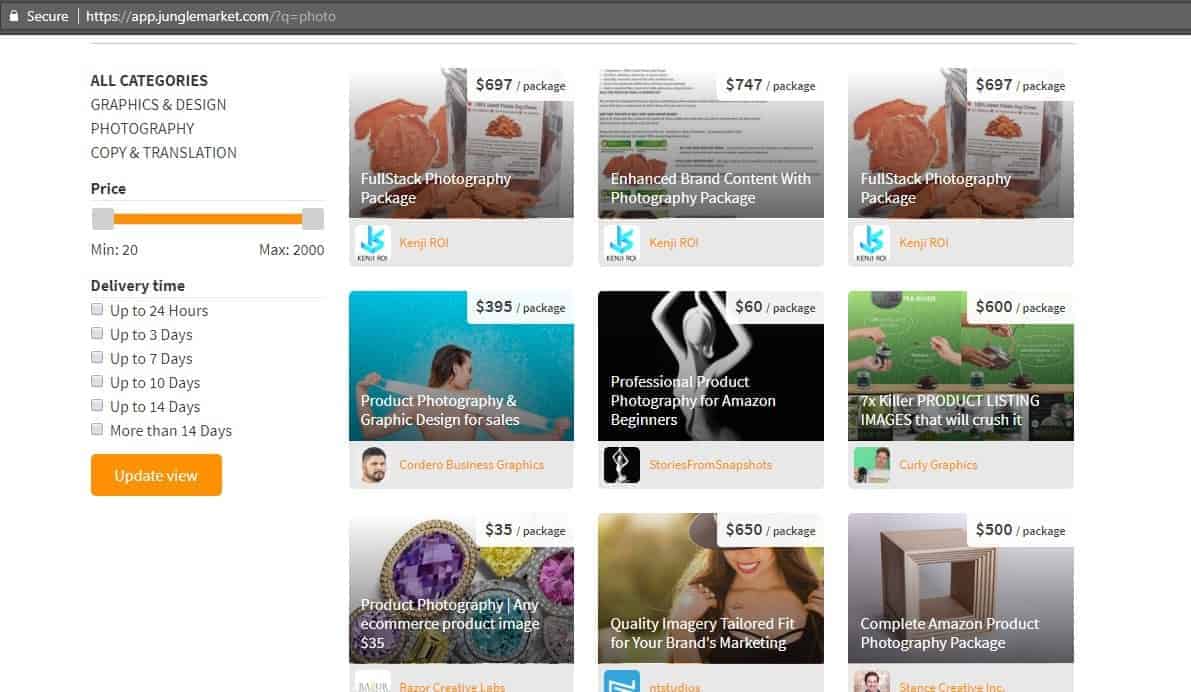Click the $60 / package price tag
1191x692 pixels.
(775, 307)
